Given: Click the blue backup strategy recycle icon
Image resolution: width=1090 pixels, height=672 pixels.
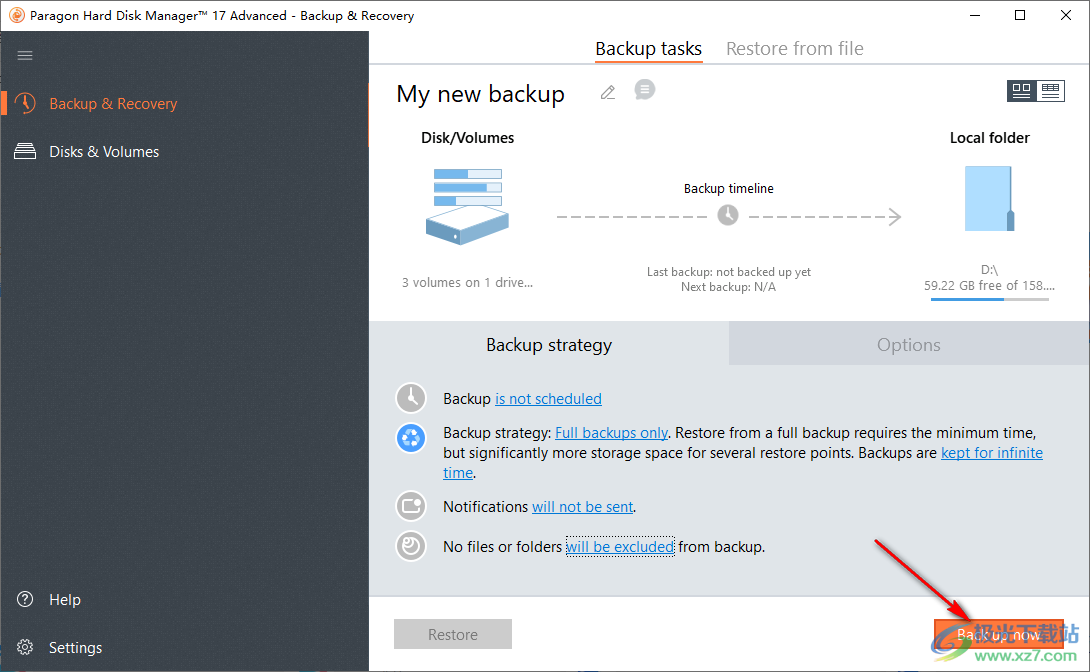Looking at the screenshot, I should tap(411, 439).
